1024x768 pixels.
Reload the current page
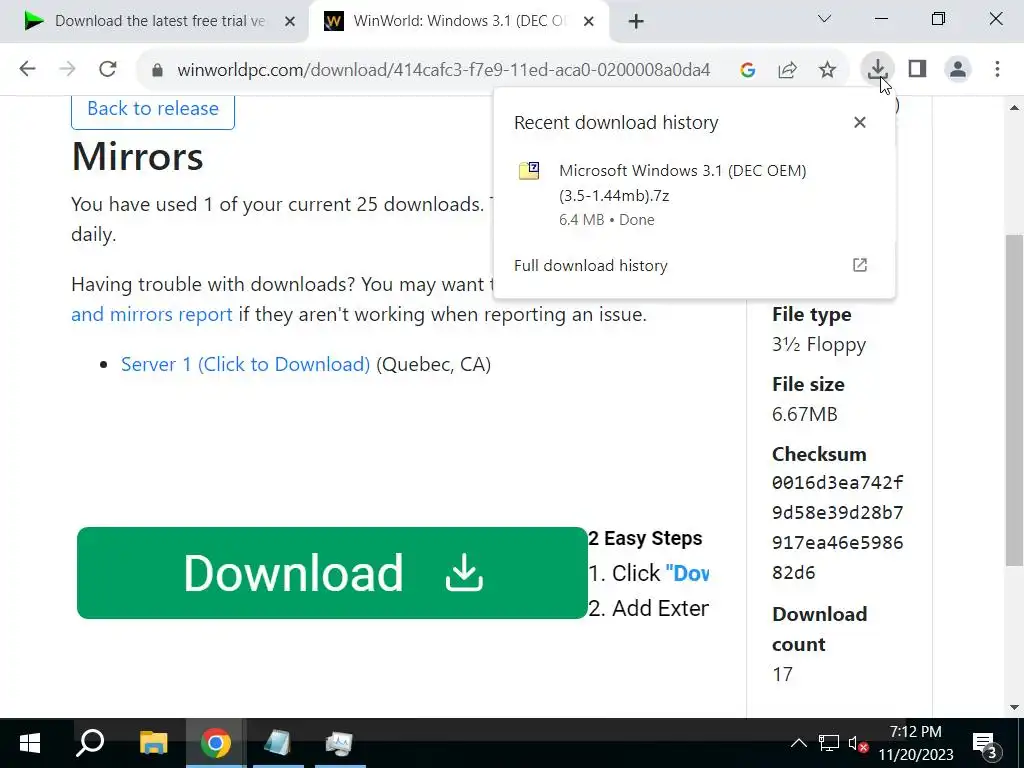pyautogui.click(x=108, y=69)
